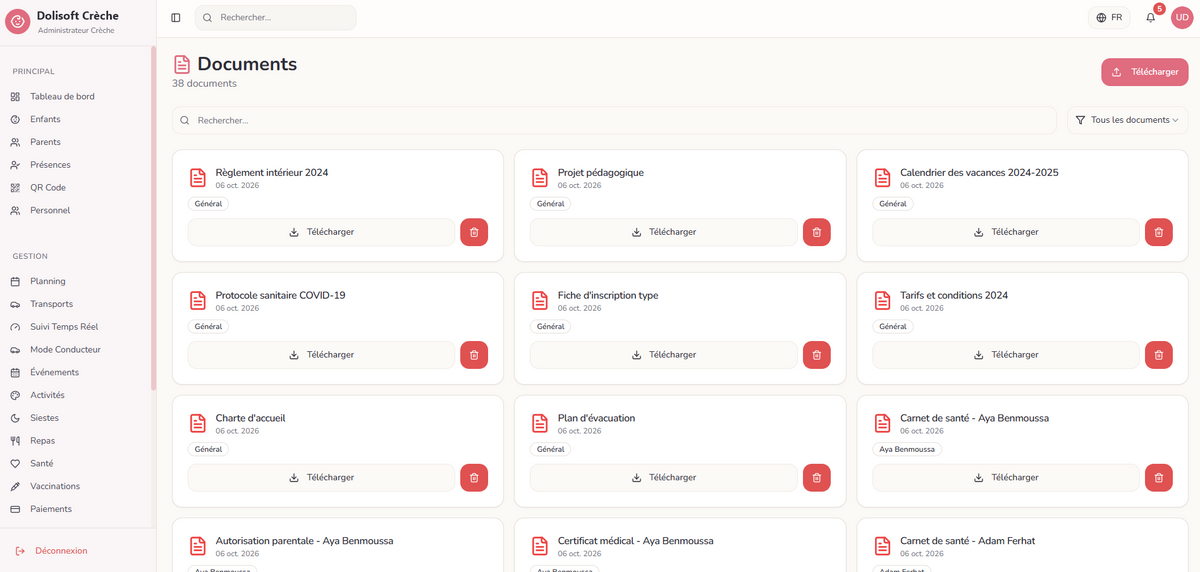
Task: Click the sidebar scrollbar
Action: click(x=153, y=218)
